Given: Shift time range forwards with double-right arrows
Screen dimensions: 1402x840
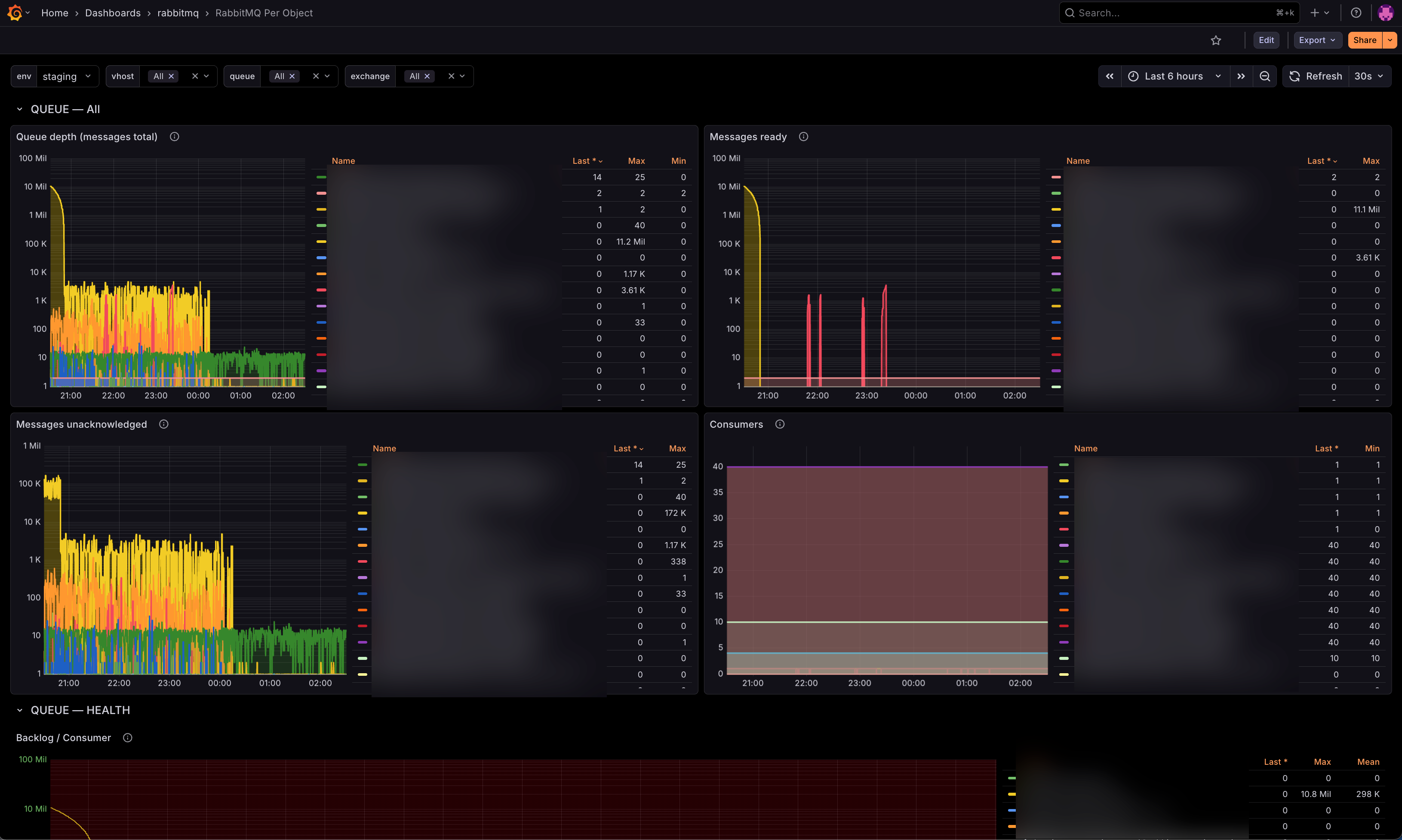Looking at the screenshot, I should [x=1241, y=77].
